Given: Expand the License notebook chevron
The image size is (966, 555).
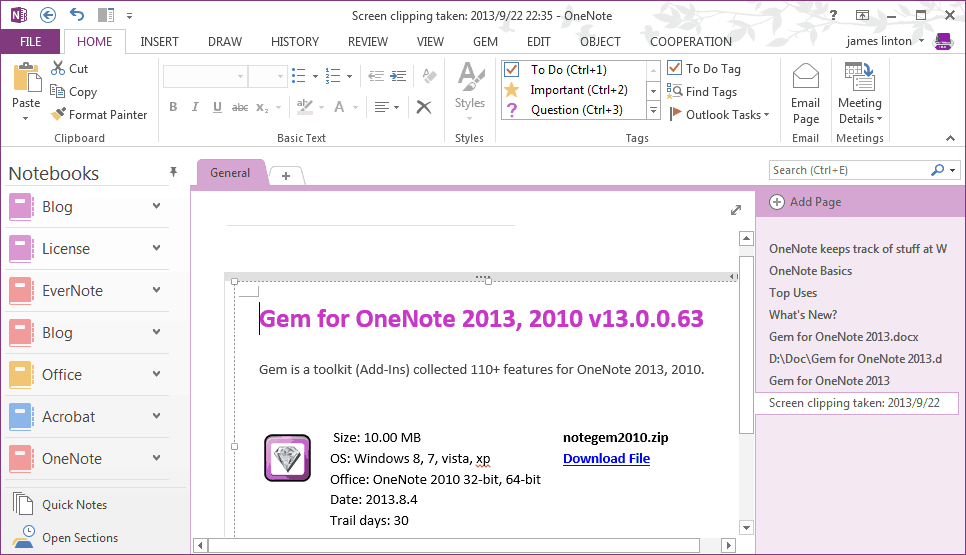Looking at the screenshot, I should pyautogui.click(x=156, y=248).
